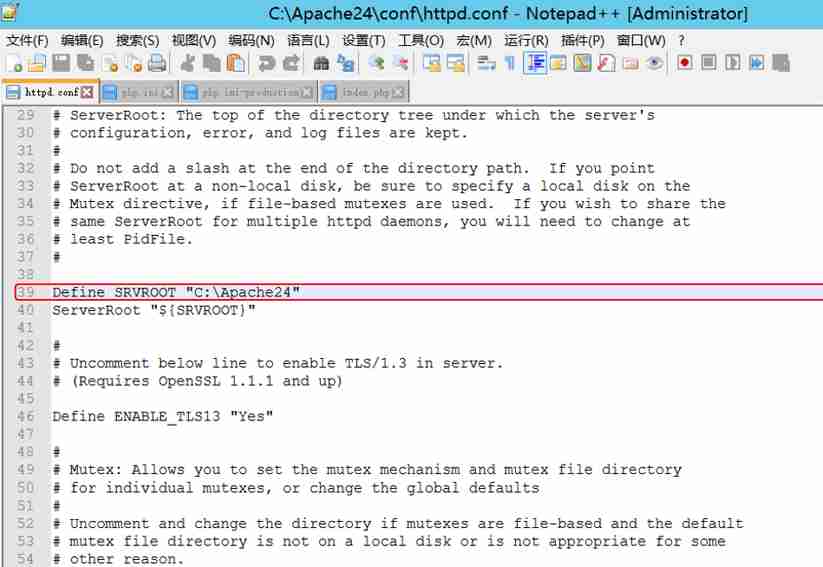823x567 pixels.
Task: Click the Open file toolbar icon
Action: pyautogui.click(x=37, y=64)
